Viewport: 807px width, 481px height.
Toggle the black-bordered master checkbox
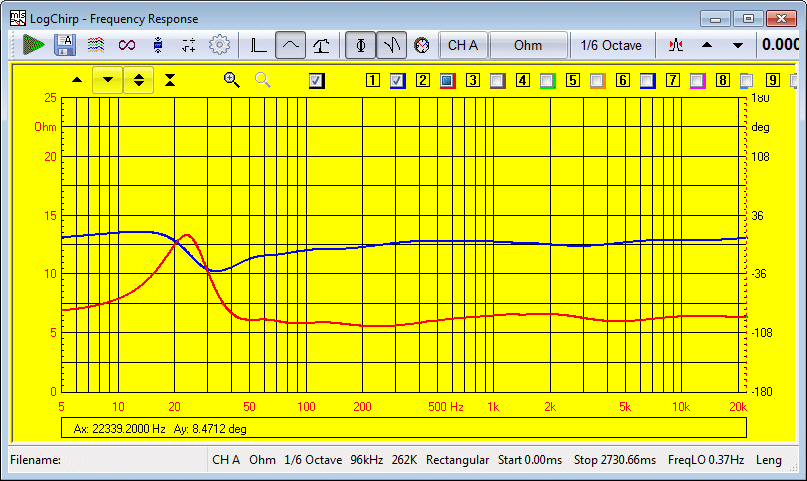click(x=317, y=81)
